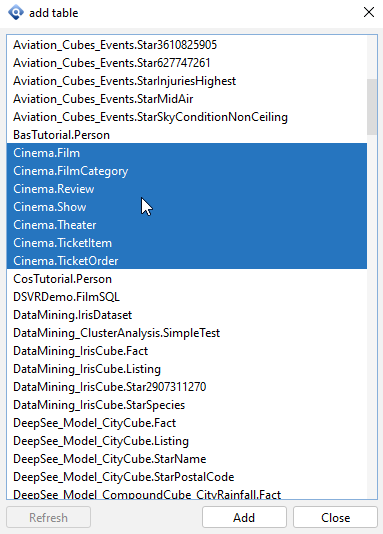This screenshot has width=383, height=534.
Task: Choose Aviation_Cubes_Events.StarMidAir table
Action: click(187, 99)
